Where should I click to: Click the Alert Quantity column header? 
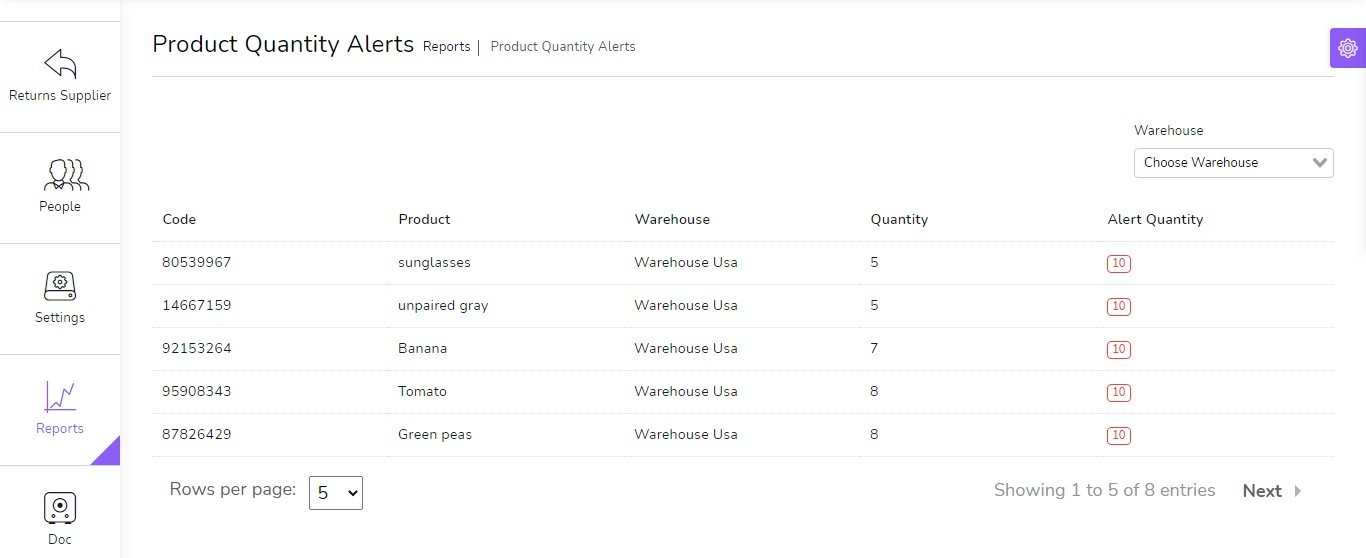click(x=1155, y=220)
